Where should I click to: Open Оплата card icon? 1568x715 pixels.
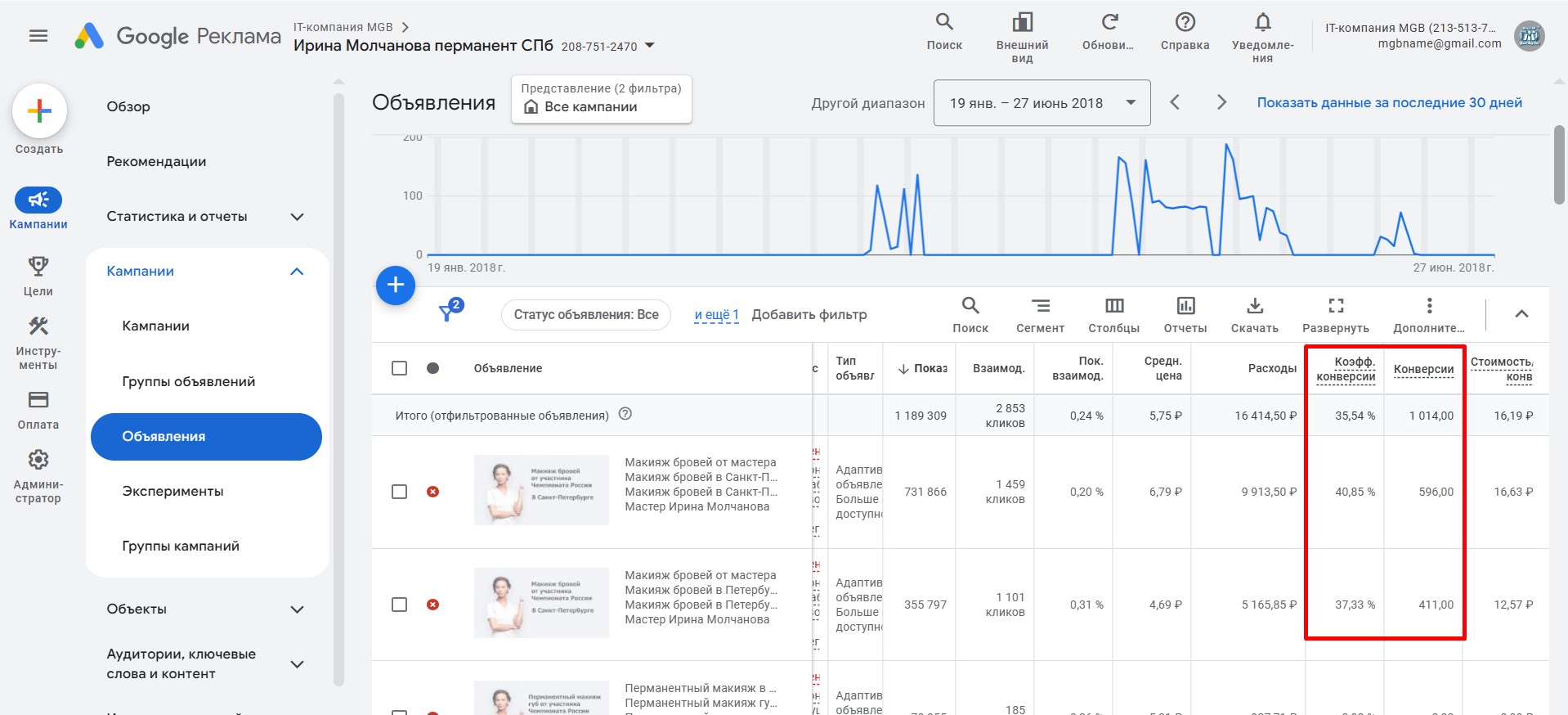(x=38, y=399)
